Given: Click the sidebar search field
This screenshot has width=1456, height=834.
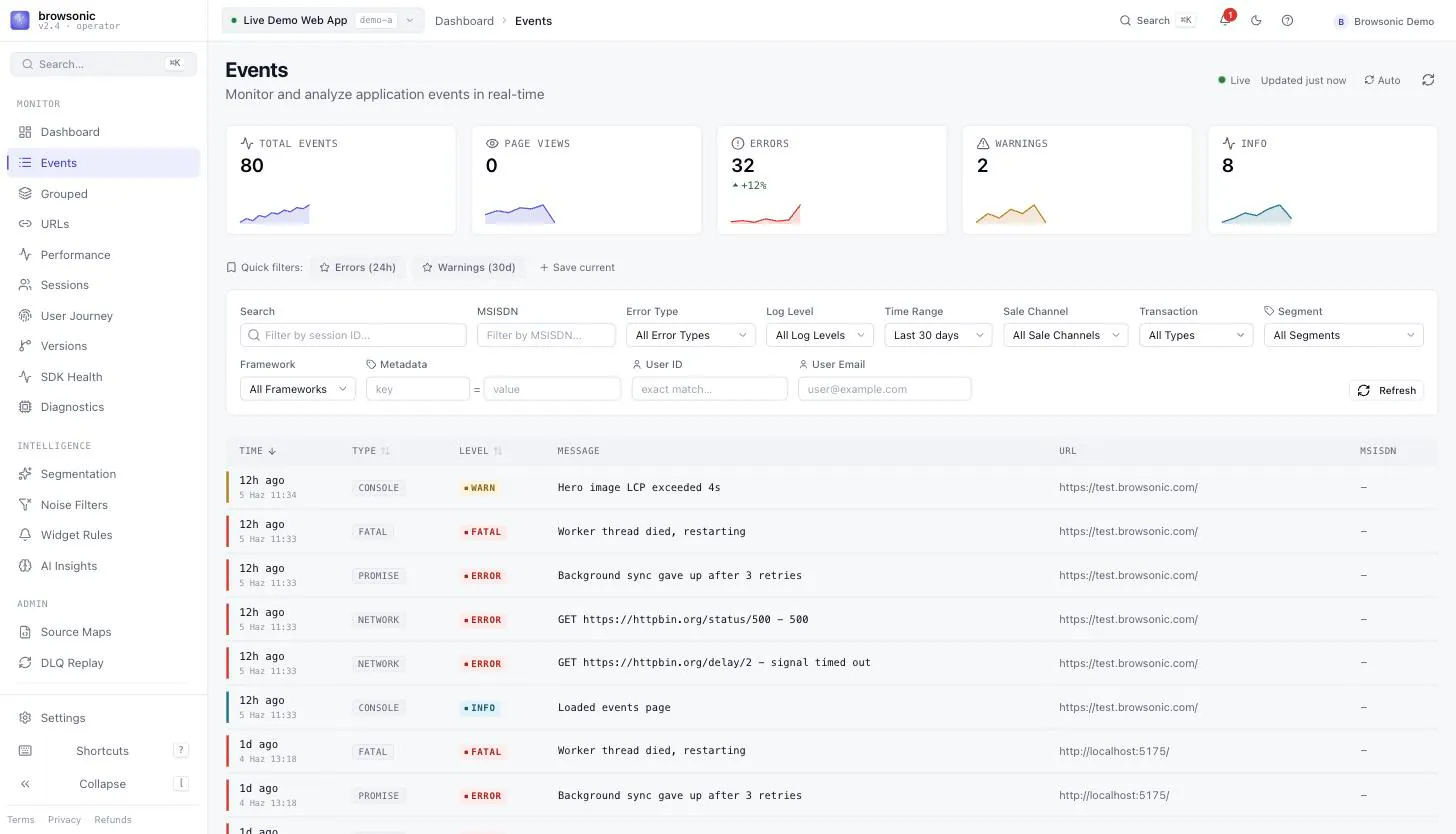Looking at the screenshot, I should tap(103, 64).
